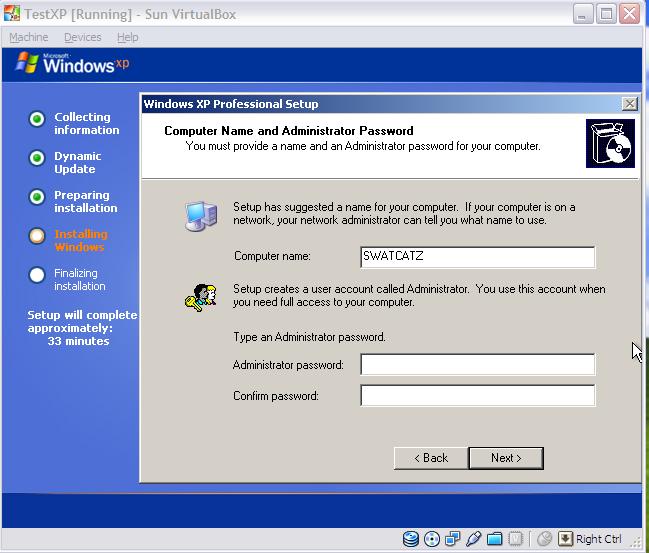Click the 'Computer name:' label
Viewport: 649px width, 553px height.
pos(272,256)
